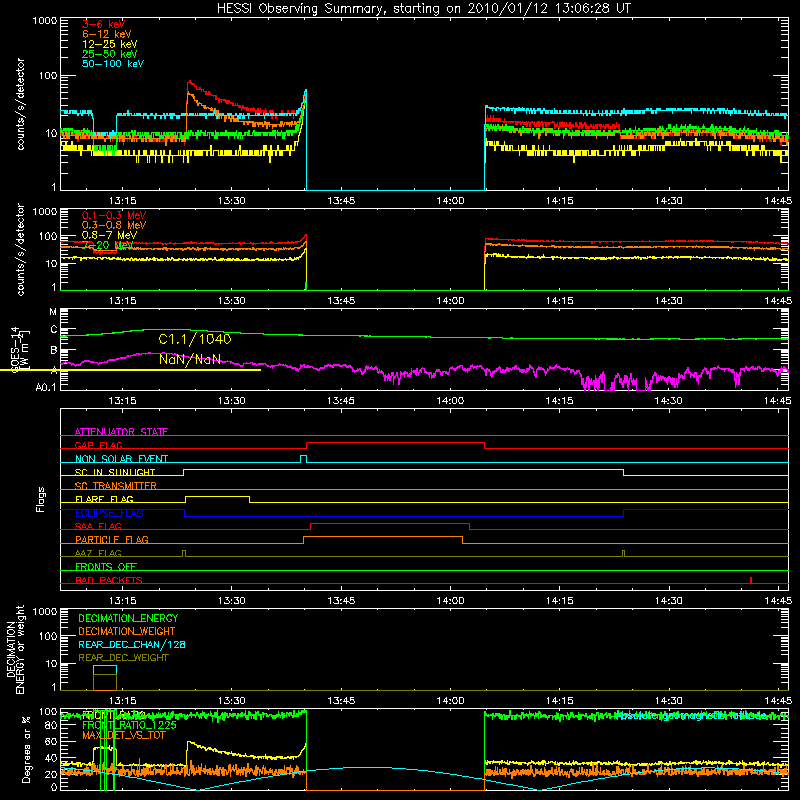The height and width of the screenshot is (800, 800).
Task: Select the 6-12 keV legend label
Action: point(107,34)
